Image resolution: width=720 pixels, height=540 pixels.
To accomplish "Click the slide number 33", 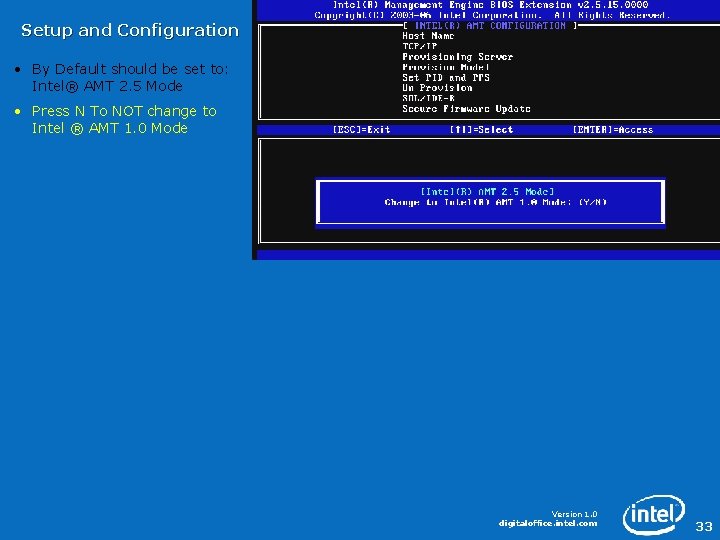I will (703, 526).
